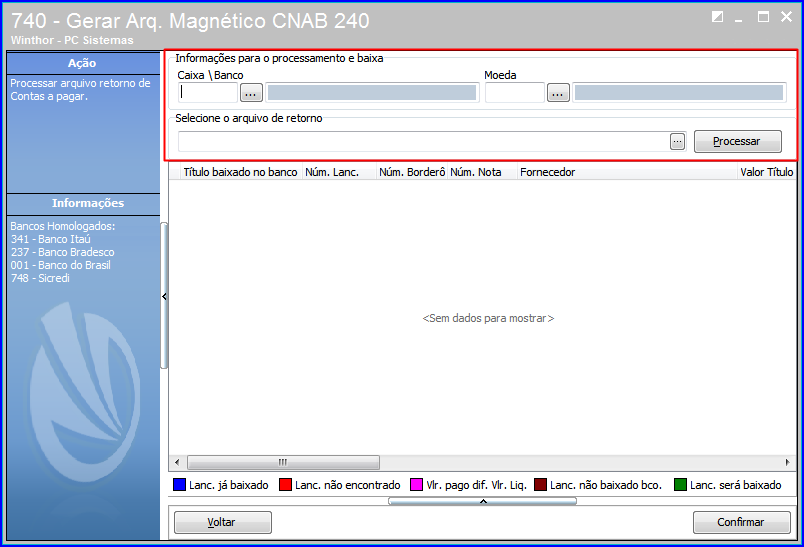Image resolution: width=804 pixels, height=547 pixels.
Task: Click the red Lanc. não encontrado swatch
Action: (286, 485)
